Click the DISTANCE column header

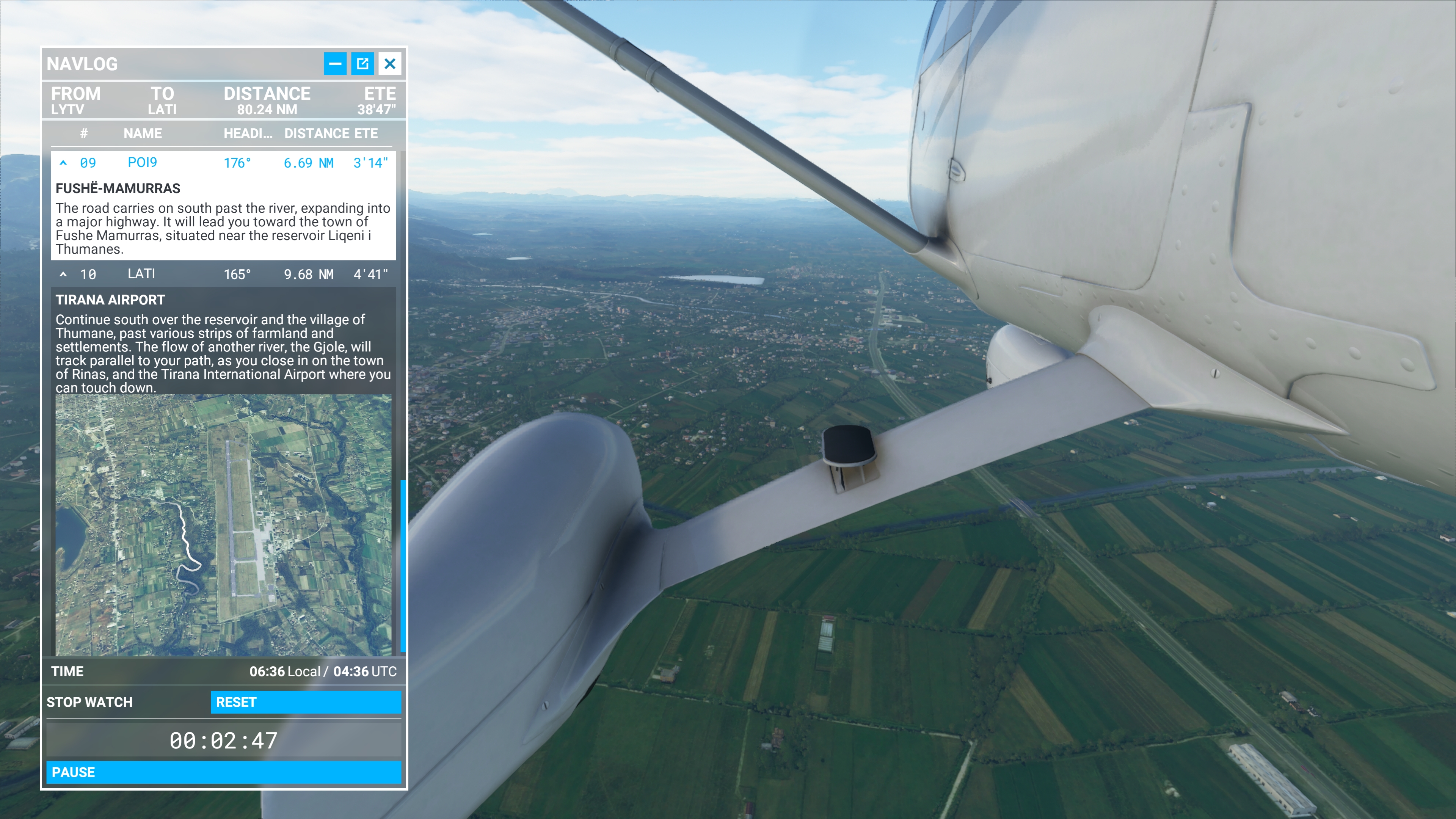pos(315,133)
